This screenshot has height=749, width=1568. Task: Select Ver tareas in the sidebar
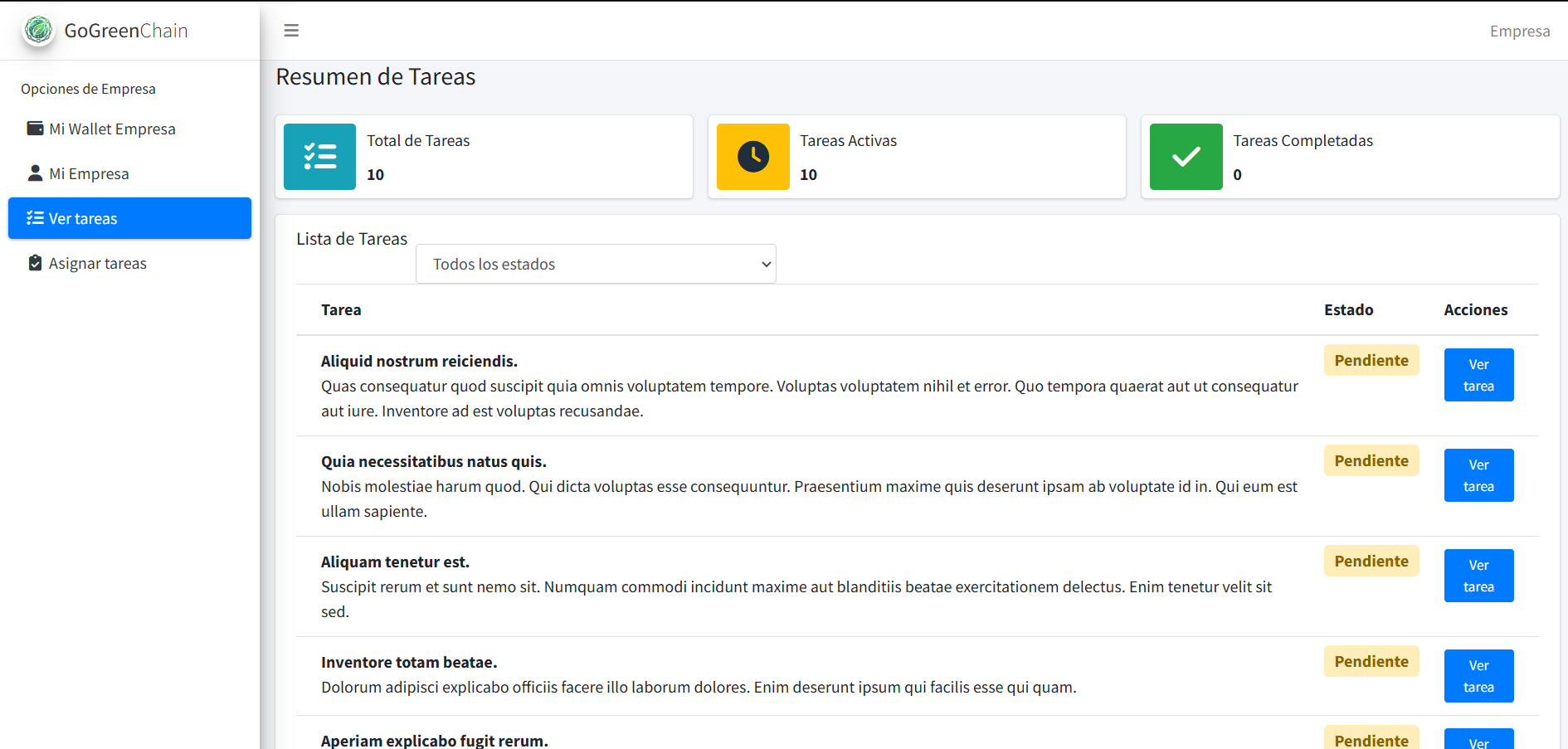tap(129, 218)
